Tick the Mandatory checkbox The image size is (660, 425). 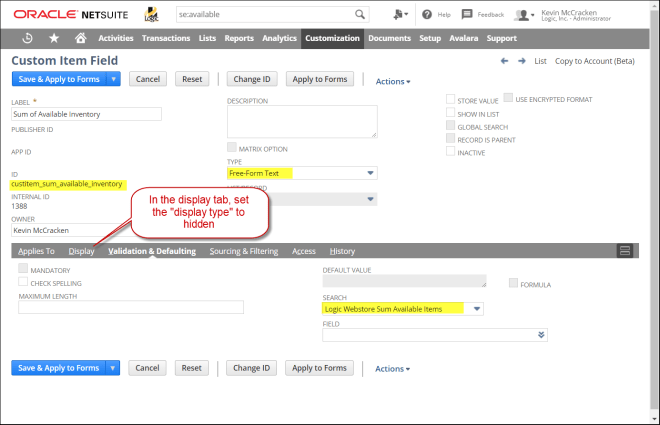click(x=23, y=270)
